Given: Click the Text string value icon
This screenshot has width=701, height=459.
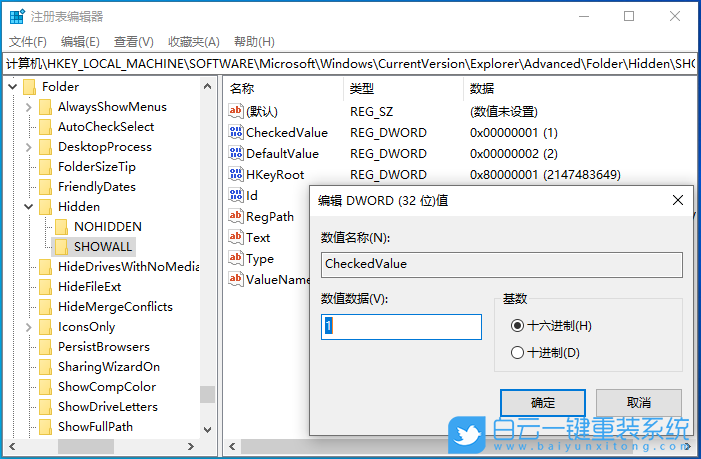Looking at the screenshot, I should tap(236, 237).
